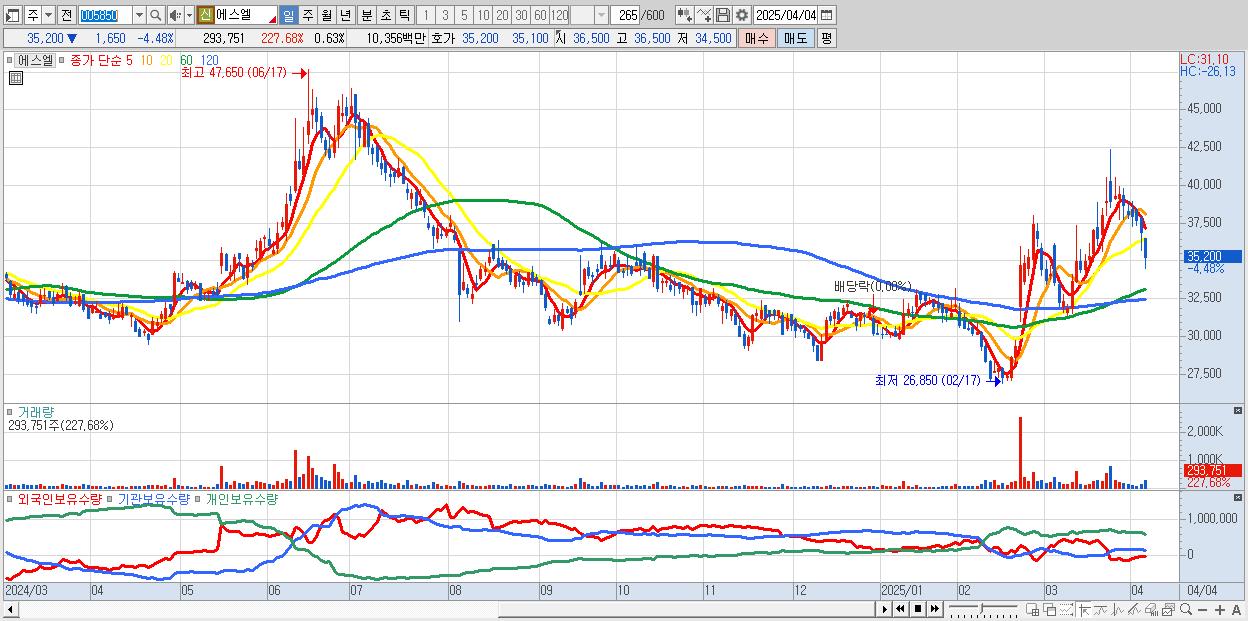The width and height of the screenshot is (1248, 621).
Task: Select the 주 weekly period button
Action: 307,15
